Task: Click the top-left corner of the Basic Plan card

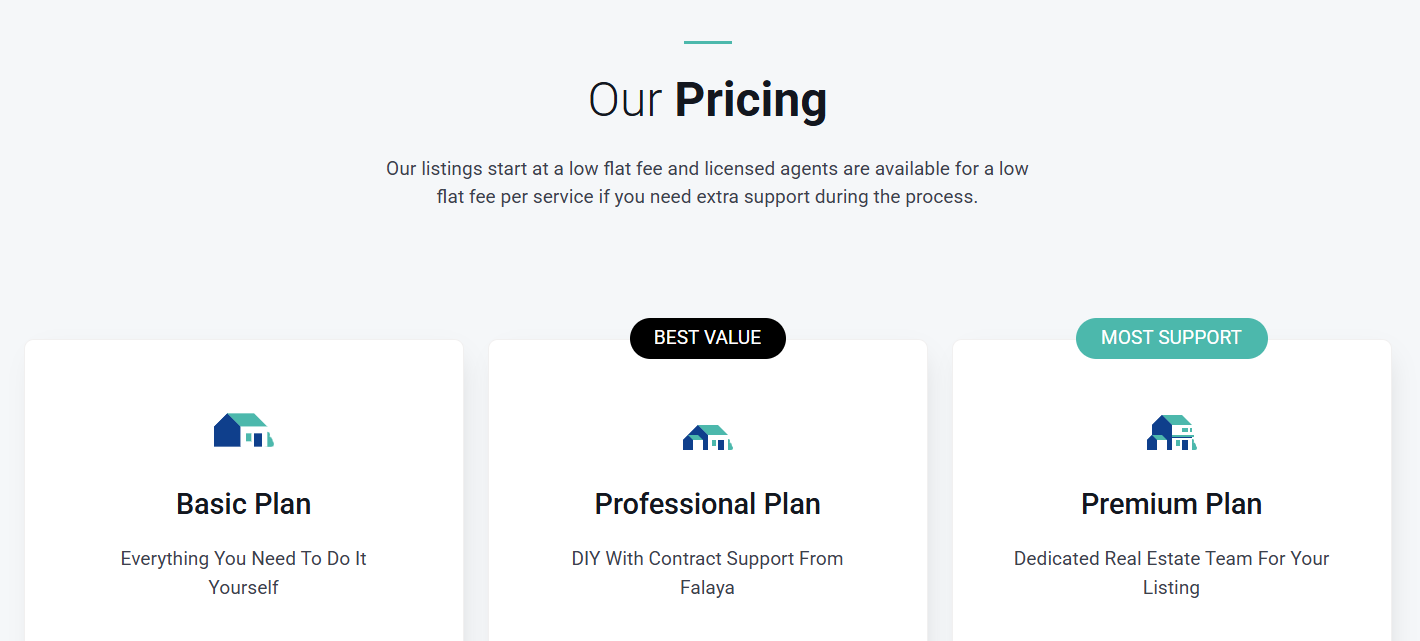Action: 32,347
